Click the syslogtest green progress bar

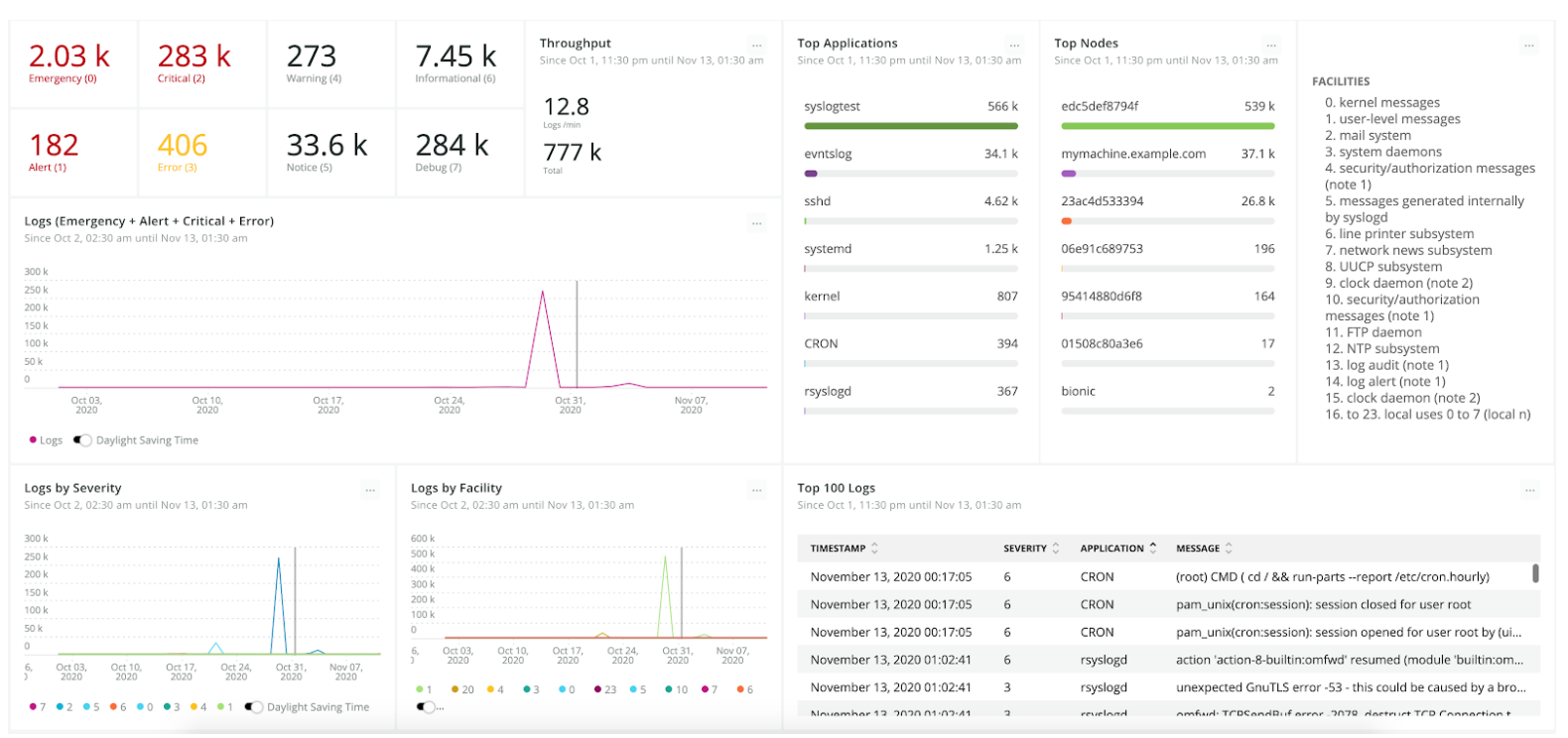click(911, 126)
